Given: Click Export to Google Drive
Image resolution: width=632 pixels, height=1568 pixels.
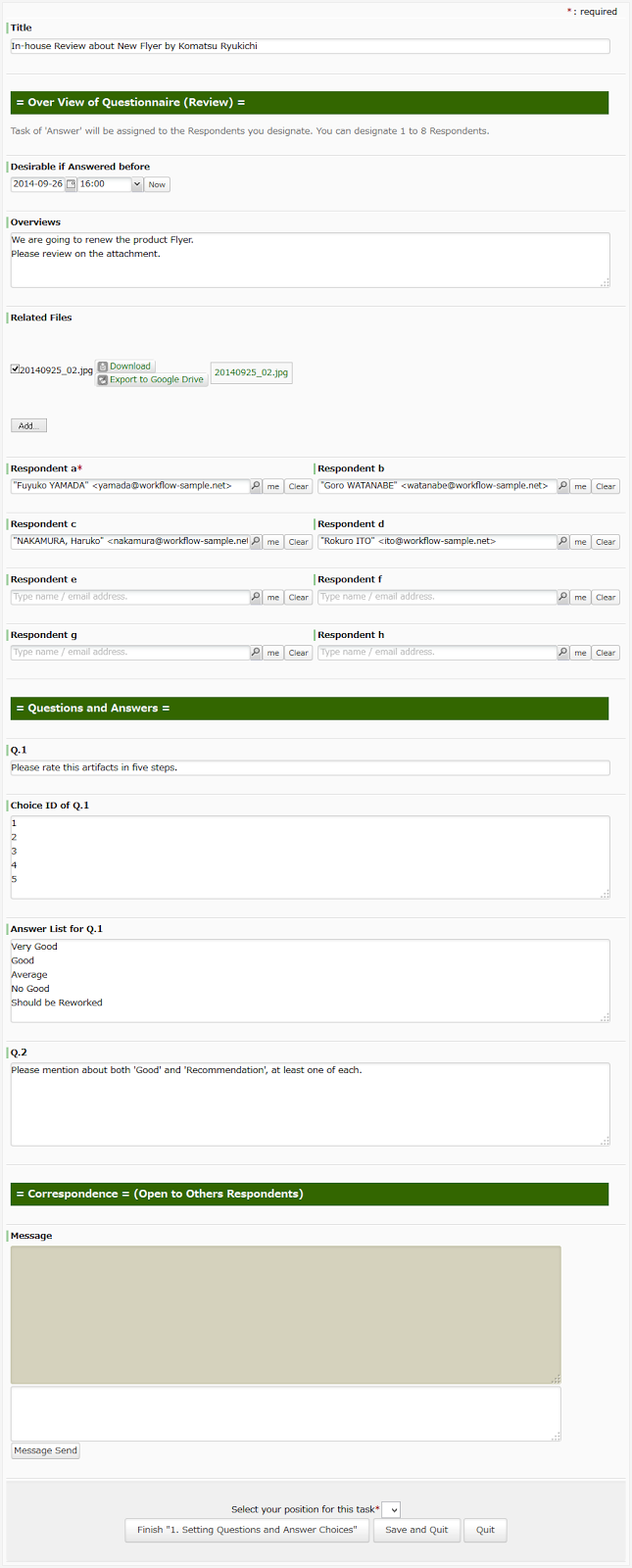Looking at the screenshot, I should 152,379.
